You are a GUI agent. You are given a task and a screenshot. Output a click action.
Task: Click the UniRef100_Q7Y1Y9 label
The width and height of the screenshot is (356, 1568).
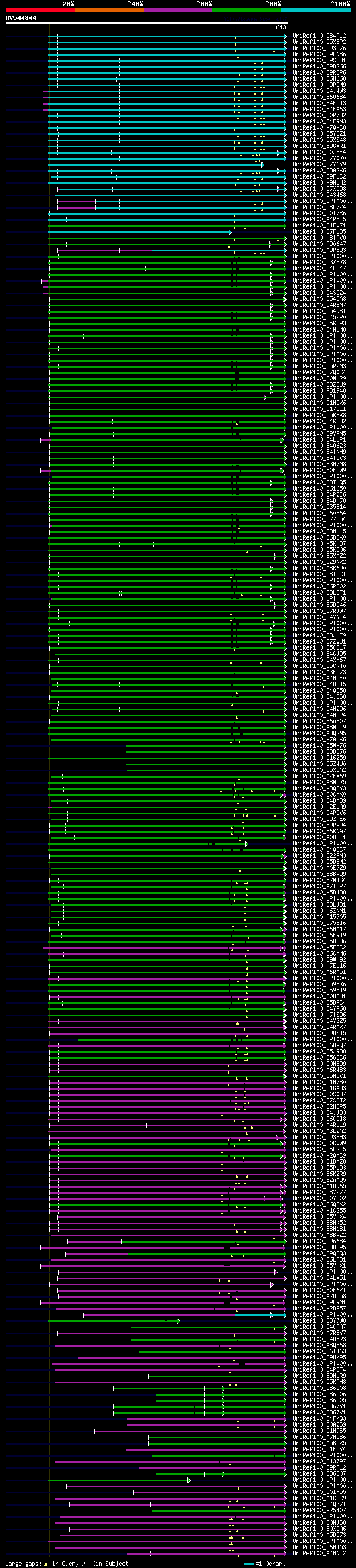point(319,164)
